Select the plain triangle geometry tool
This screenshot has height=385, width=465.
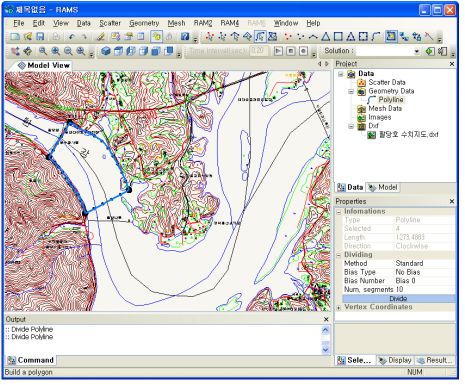[326, 37]
